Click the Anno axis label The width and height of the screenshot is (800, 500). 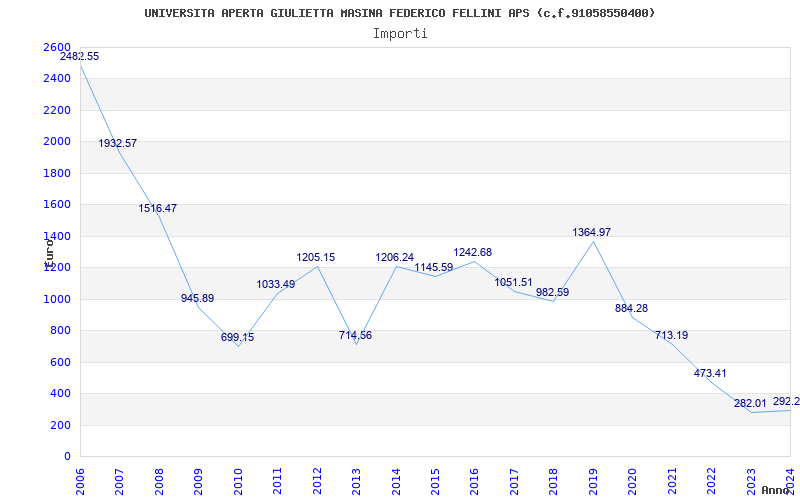click(x=775, y=490)
